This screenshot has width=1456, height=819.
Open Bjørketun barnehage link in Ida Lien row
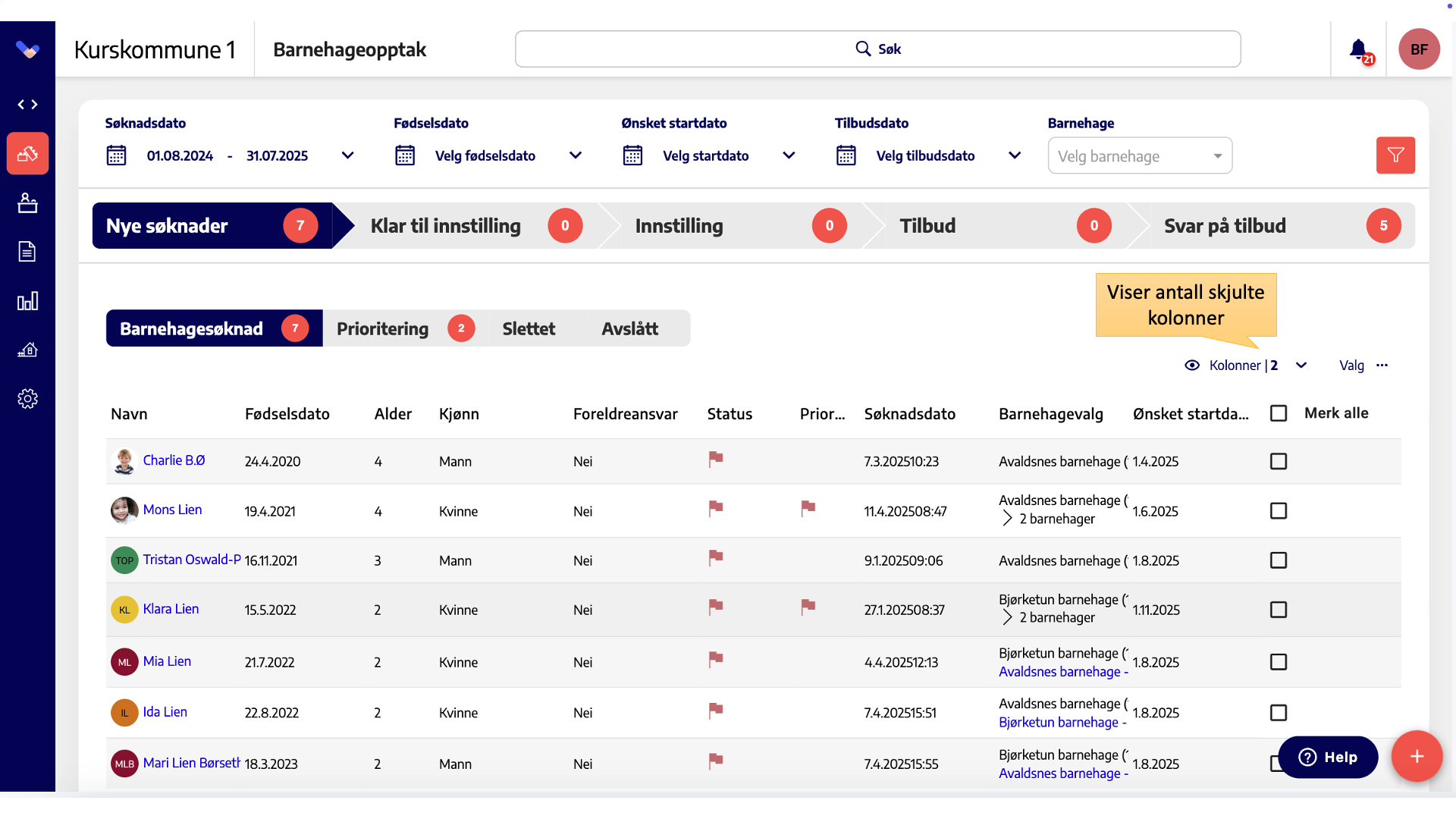coord(1062,723)
